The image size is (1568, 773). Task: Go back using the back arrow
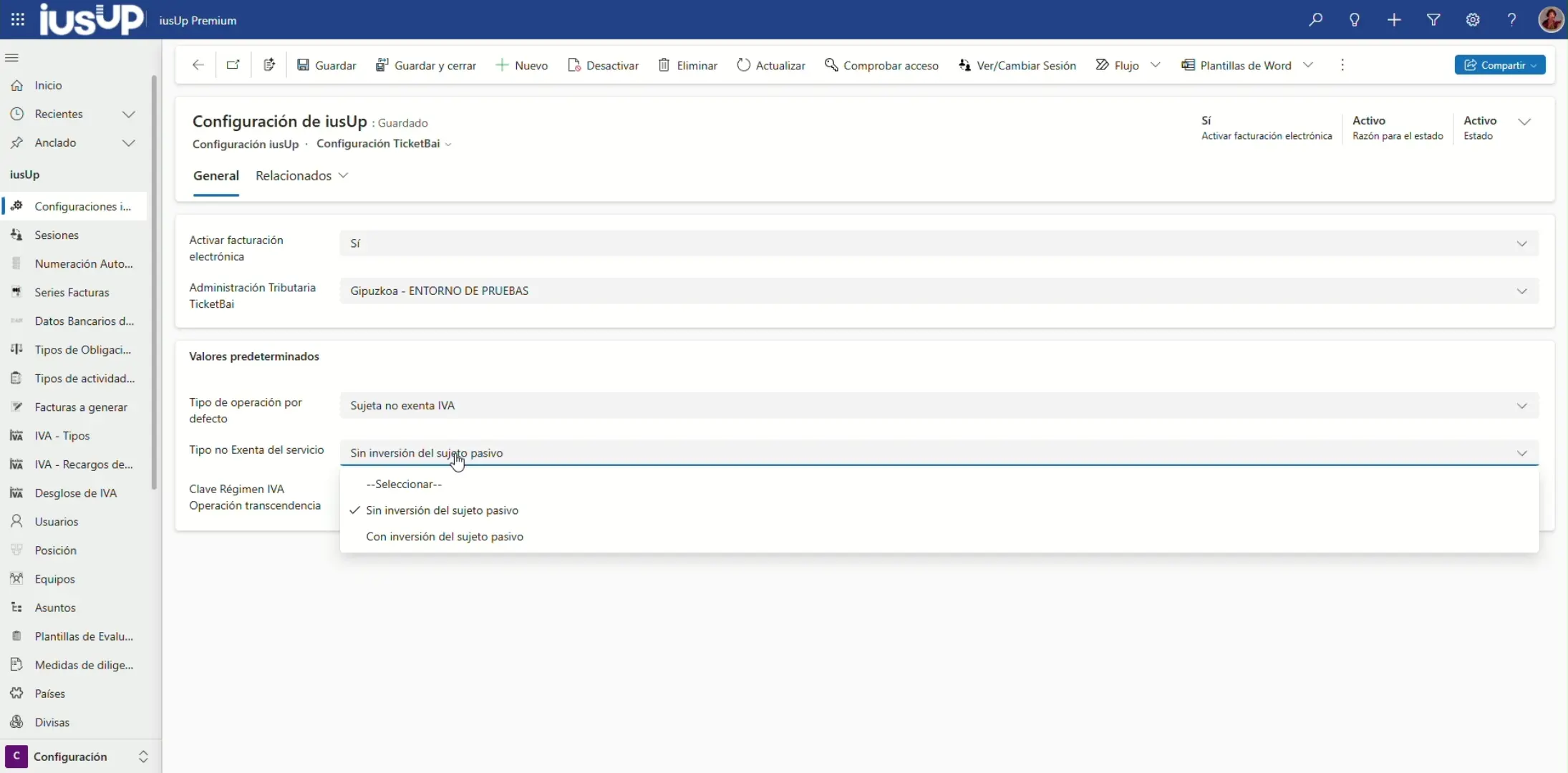pos(198,65)
